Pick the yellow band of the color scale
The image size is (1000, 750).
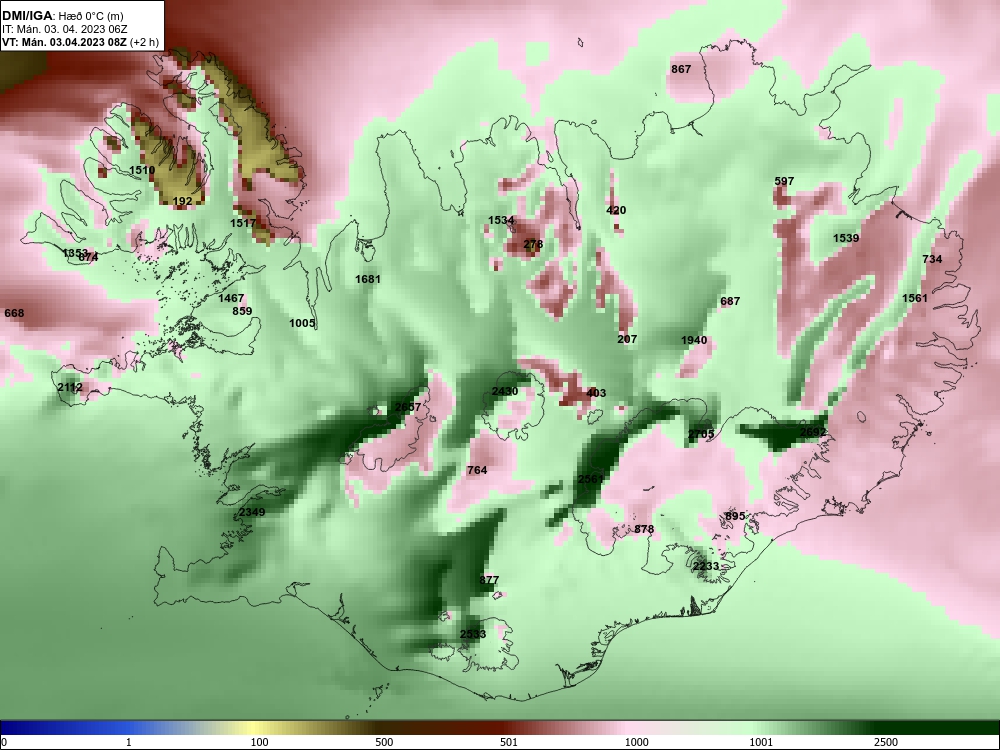click(255, 728)
